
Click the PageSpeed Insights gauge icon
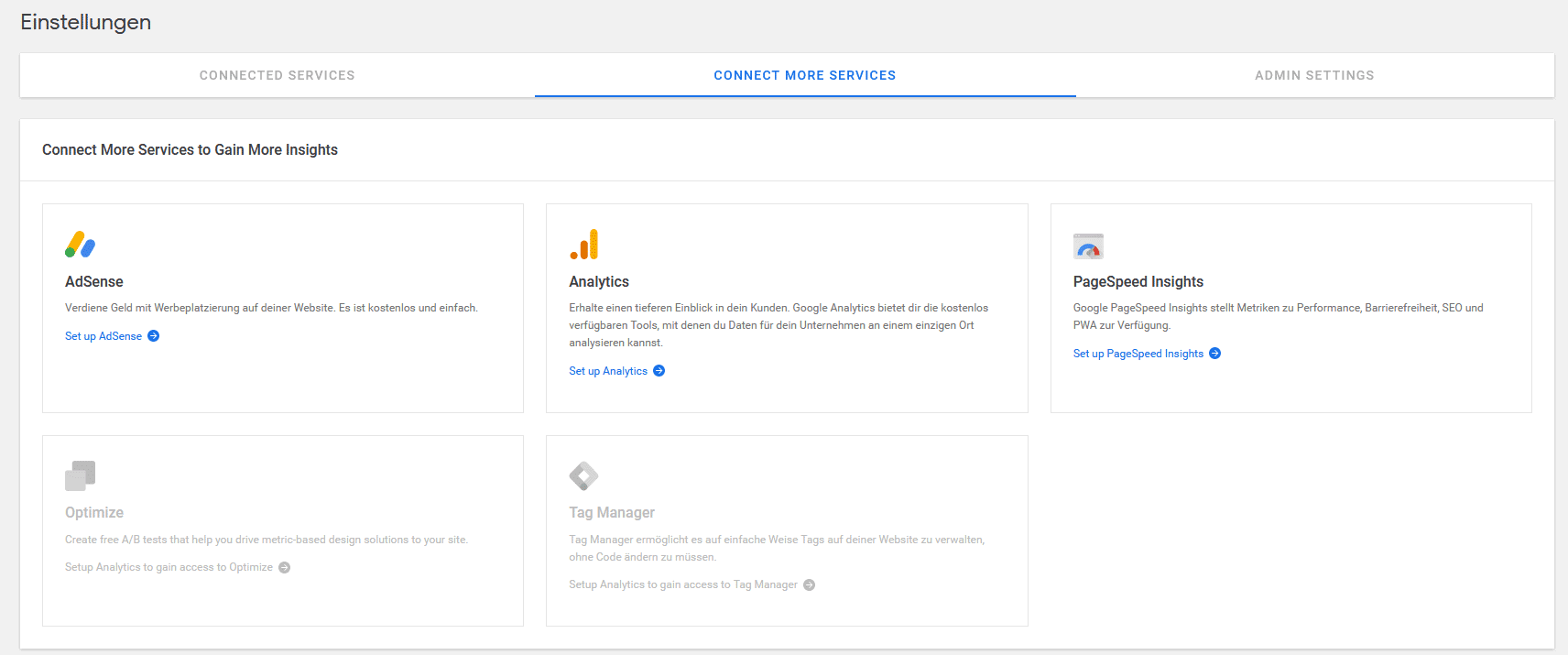coord(1088,246)
